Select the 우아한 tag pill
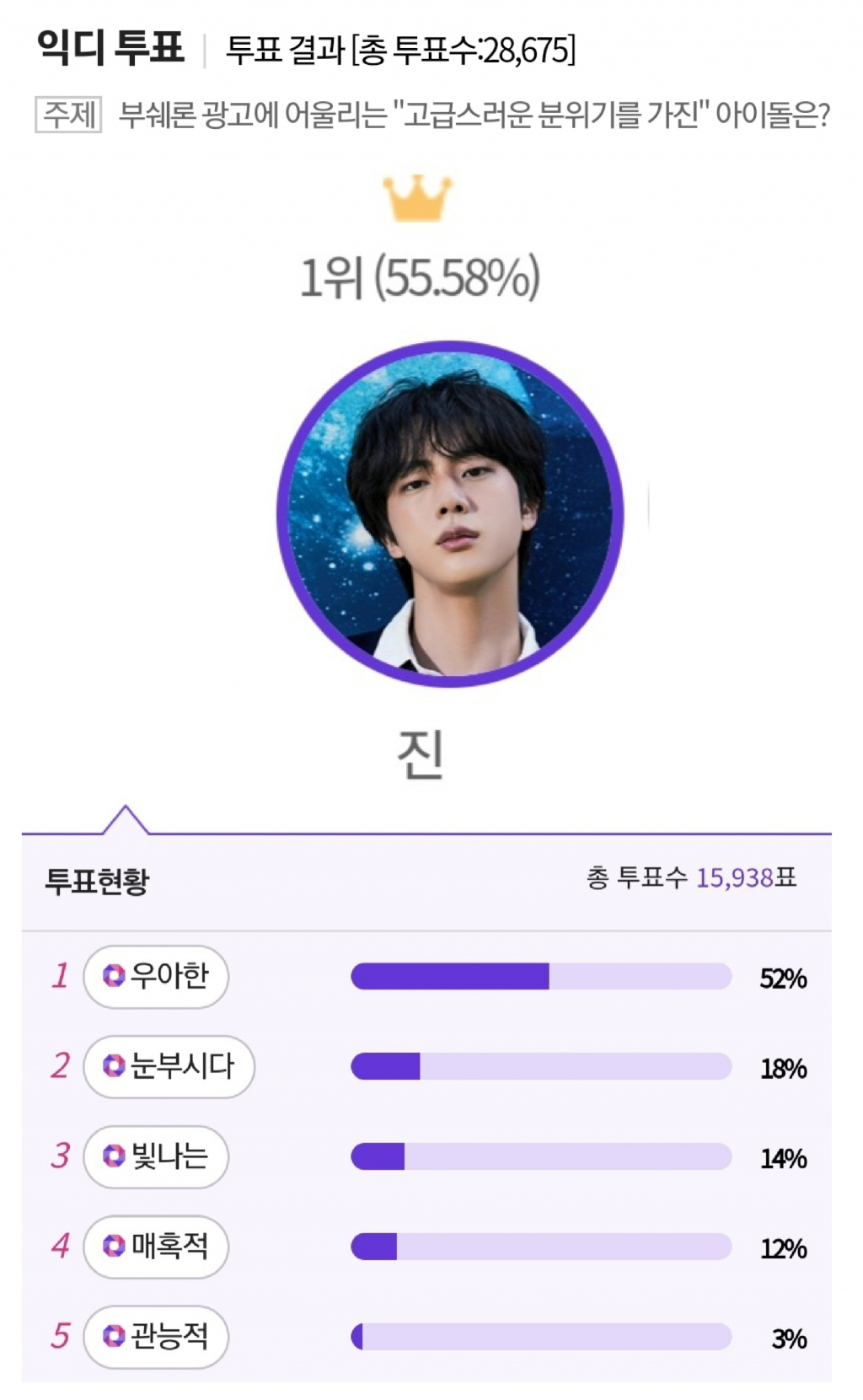The width and height of the screenshot is (863, 1400). [156, 977]
